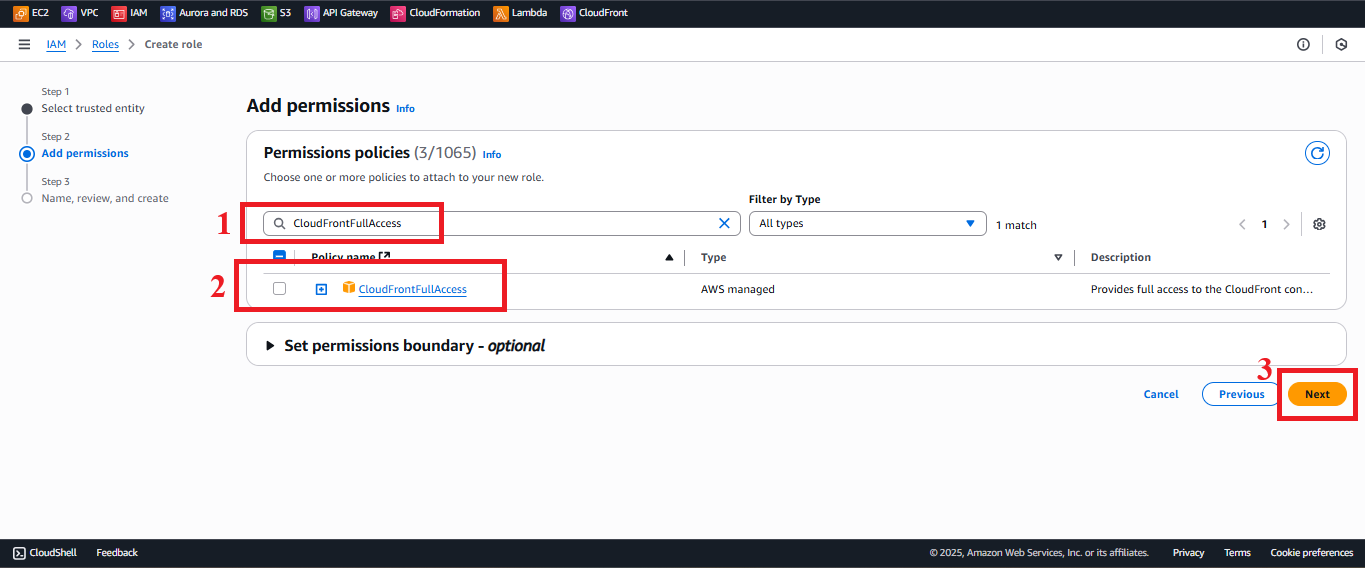Viewport: 1365px width, 568px height.
Task: Click the AWS managed type cell
Action: tap(738, 289)
